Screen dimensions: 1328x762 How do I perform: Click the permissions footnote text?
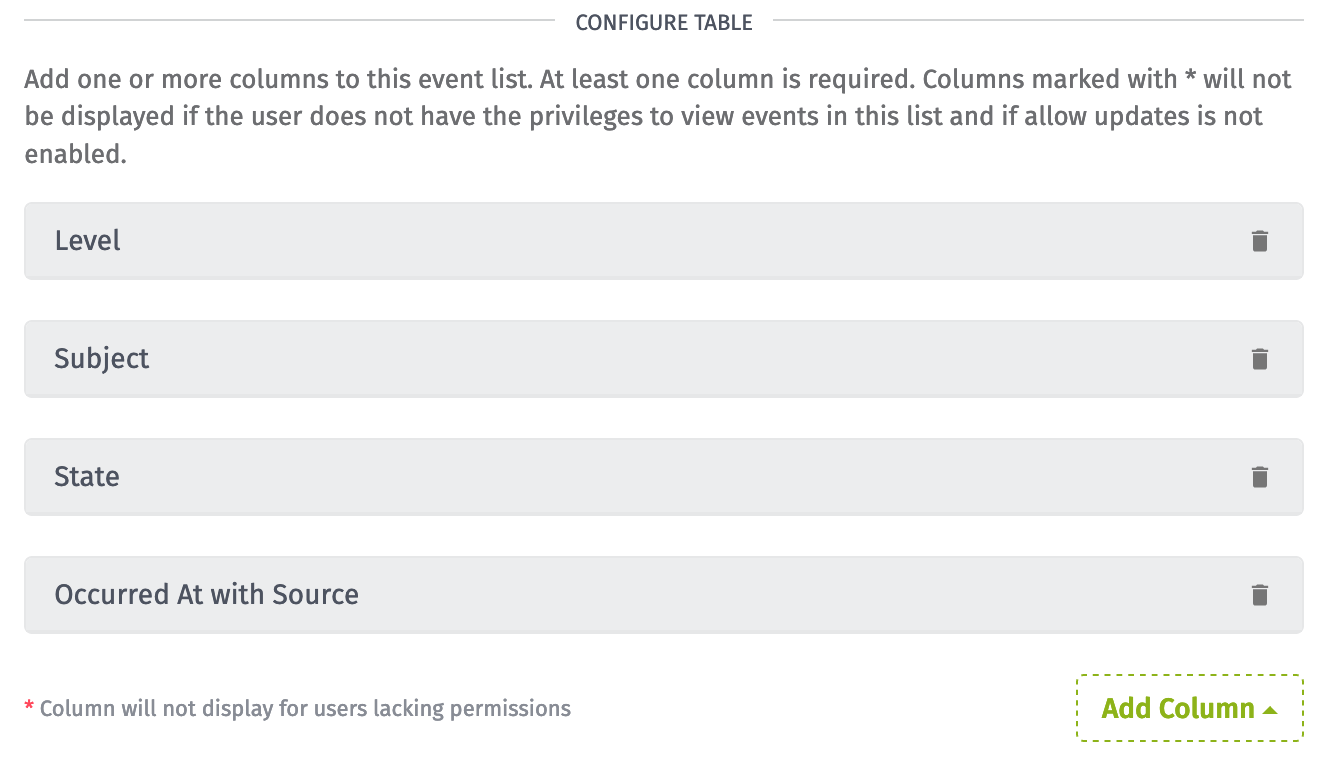[x=305, y=709]
